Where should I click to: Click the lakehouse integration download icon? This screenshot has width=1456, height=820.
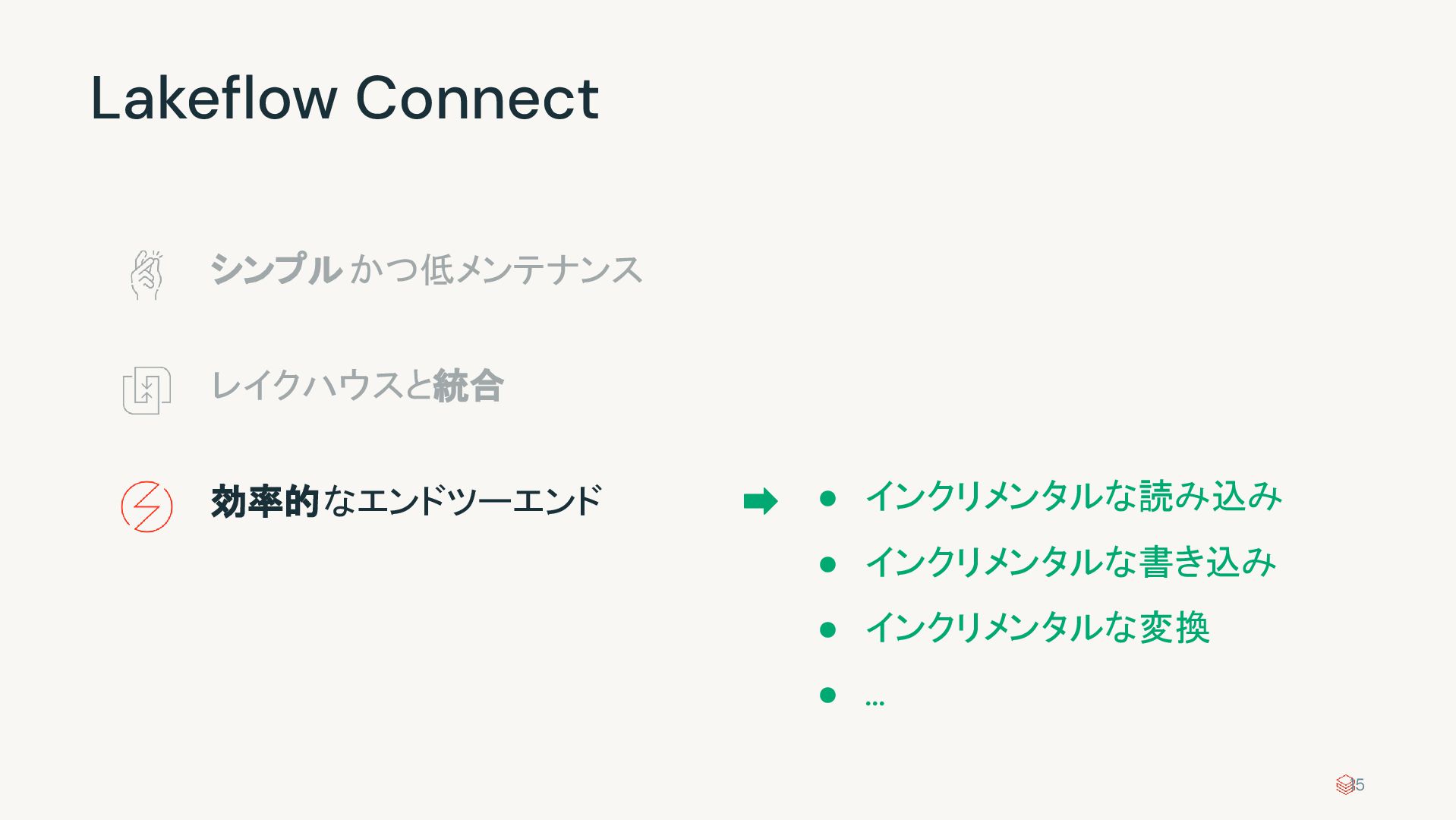click(147, 390)
